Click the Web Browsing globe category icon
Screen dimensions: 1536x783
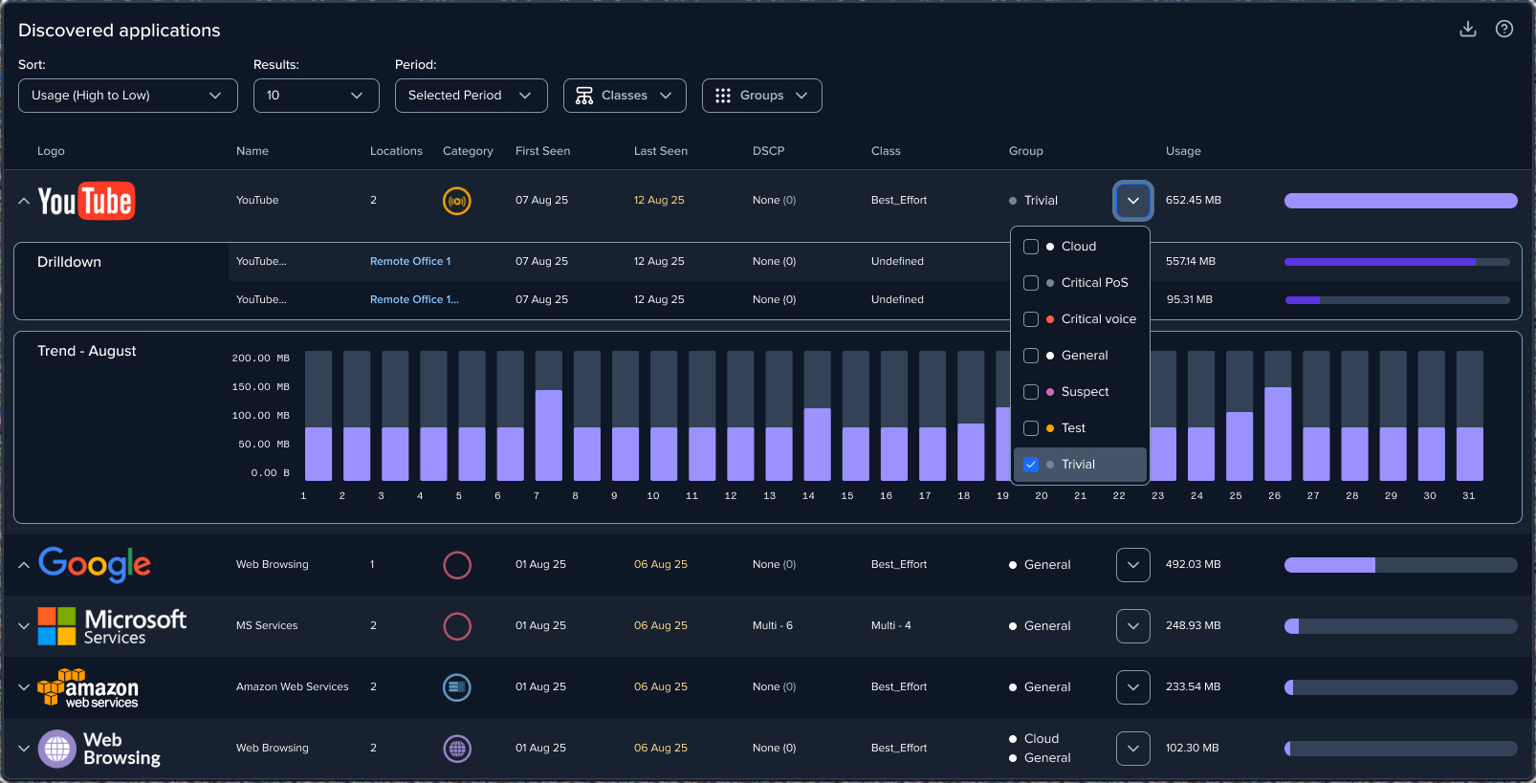[458, 748]
